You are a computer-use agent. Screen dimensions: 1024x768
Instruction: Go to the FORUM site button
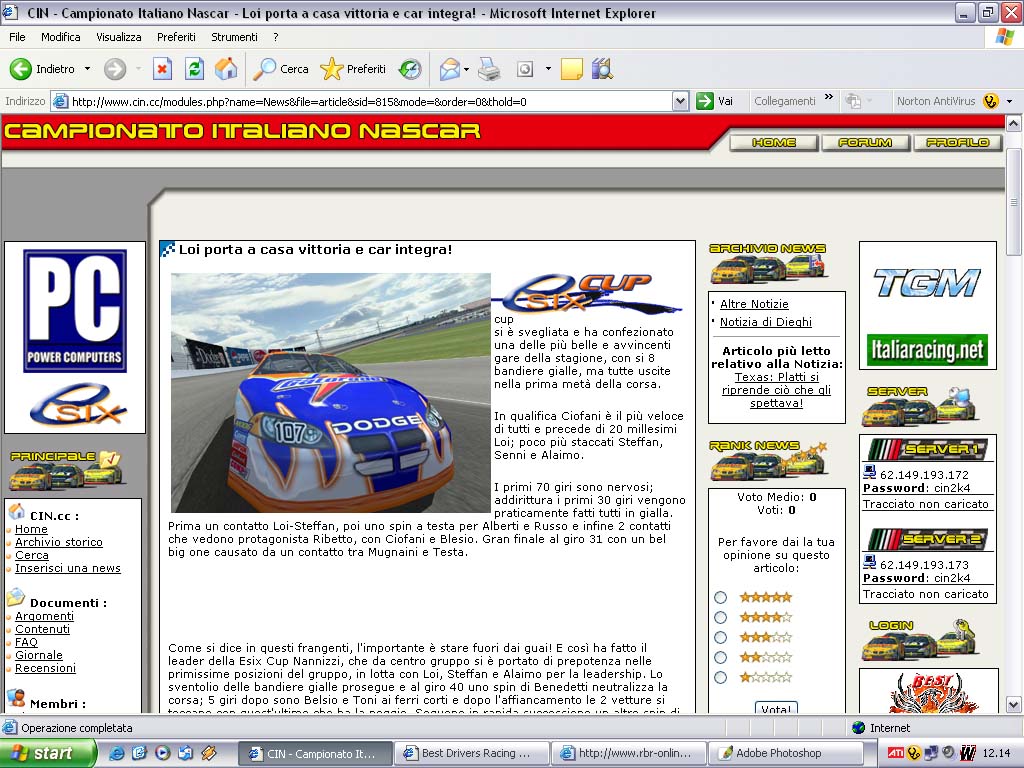pyautogui.click(x=865, y=142)
